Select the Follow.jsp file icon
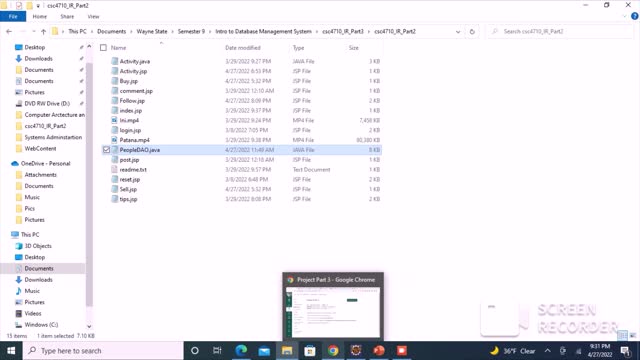Viewport: 640px width, 360px height. (115, 100)
